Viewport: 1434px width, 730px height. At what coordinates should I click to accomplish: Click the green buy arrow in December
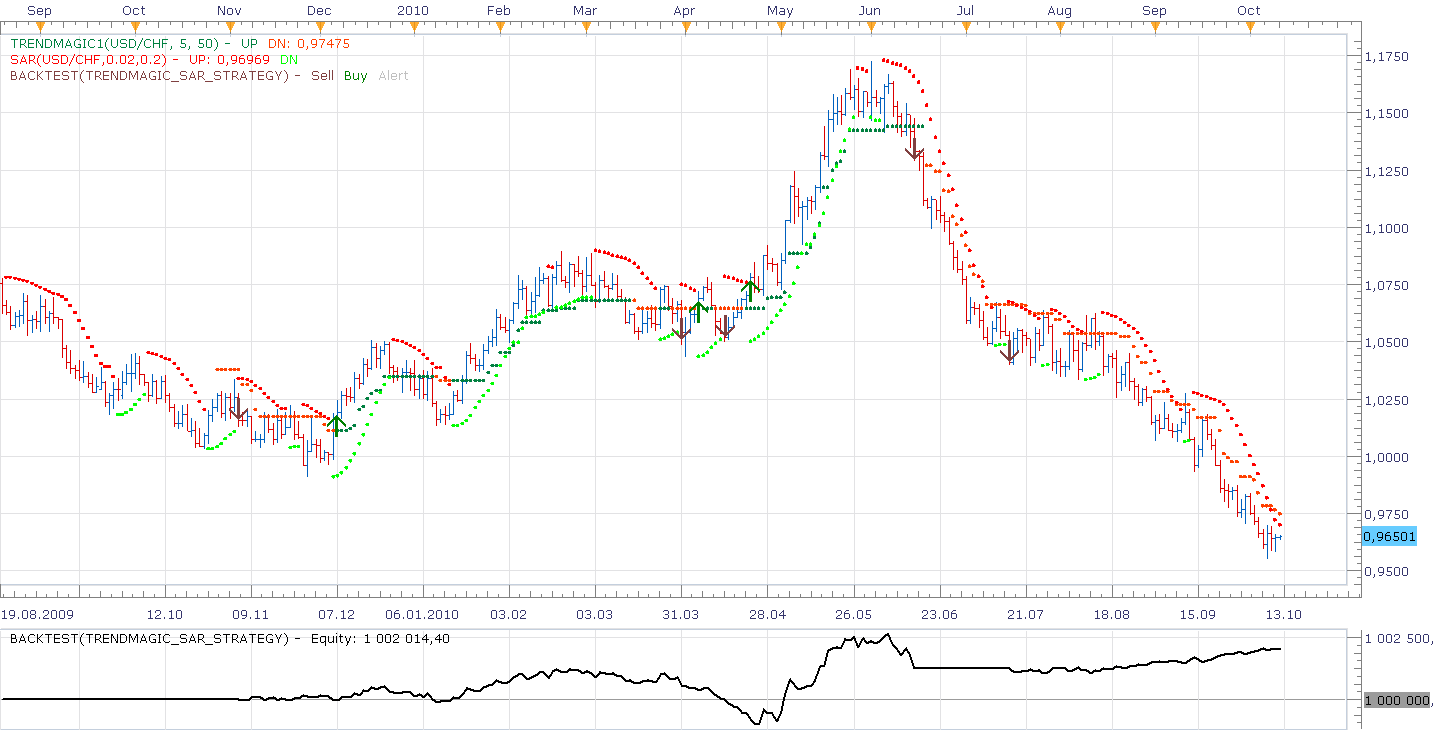[x=337, y=425]
